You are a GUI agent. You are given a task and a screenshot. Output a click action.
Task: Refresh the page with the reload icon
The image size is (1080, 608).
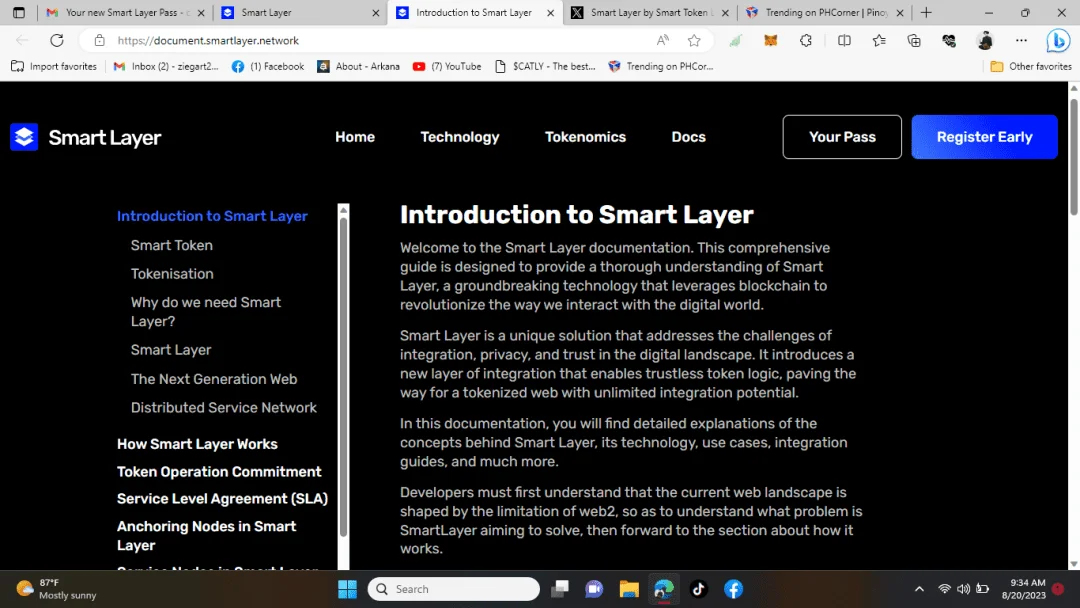tap(56, 41)
